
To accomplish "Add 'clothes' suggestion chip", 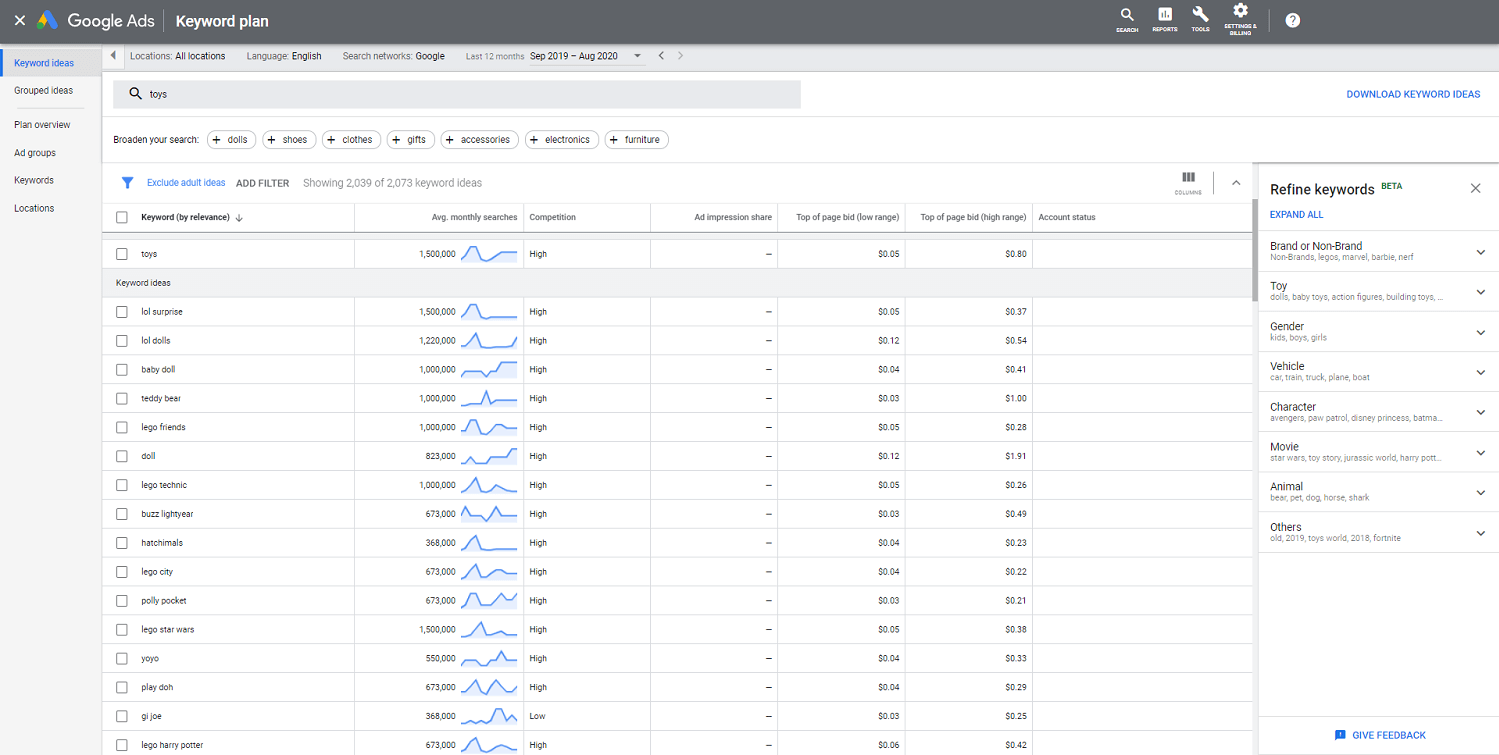I will point(351,140).
